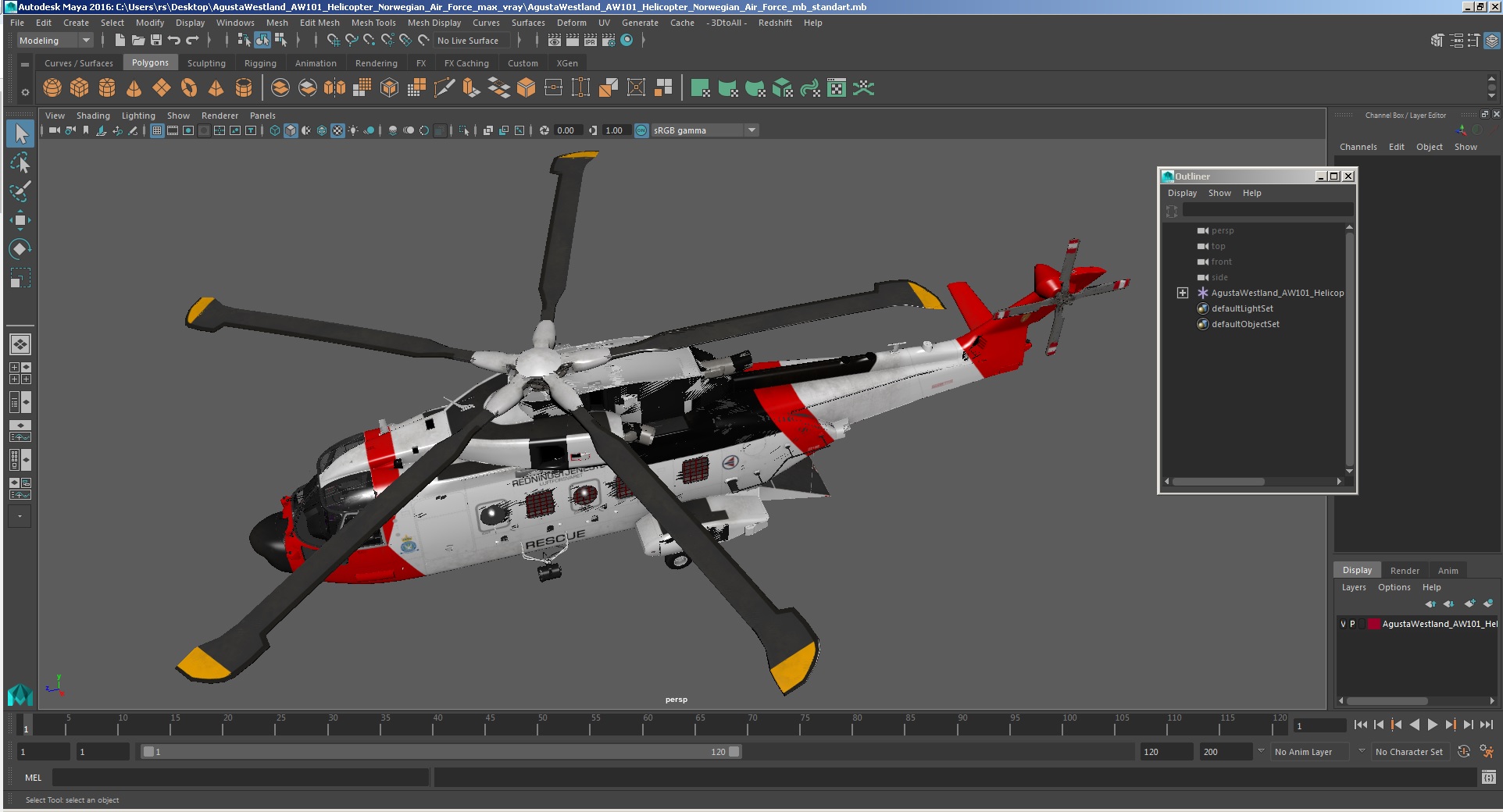This screenshot has width=1503, height=812.
Task: Click the Channels menu in Channel Box
Action: [1358, 147]
